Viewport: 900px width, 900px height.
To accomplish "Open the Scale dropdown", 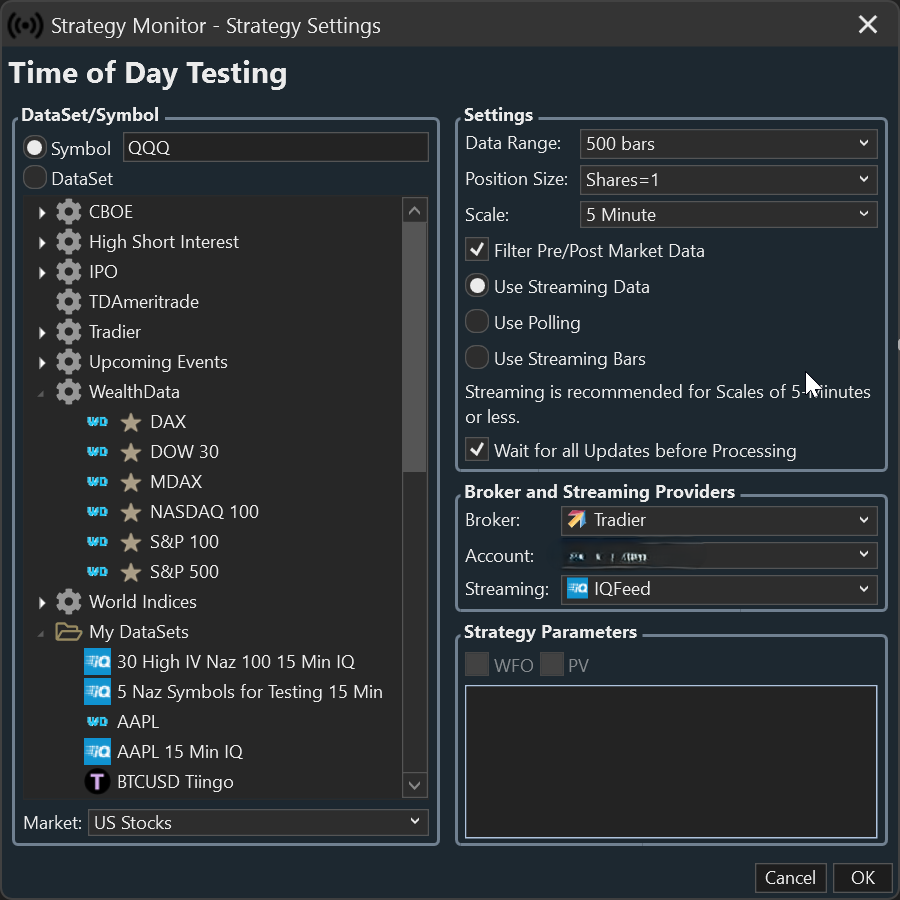I will (x=728, y=215).
